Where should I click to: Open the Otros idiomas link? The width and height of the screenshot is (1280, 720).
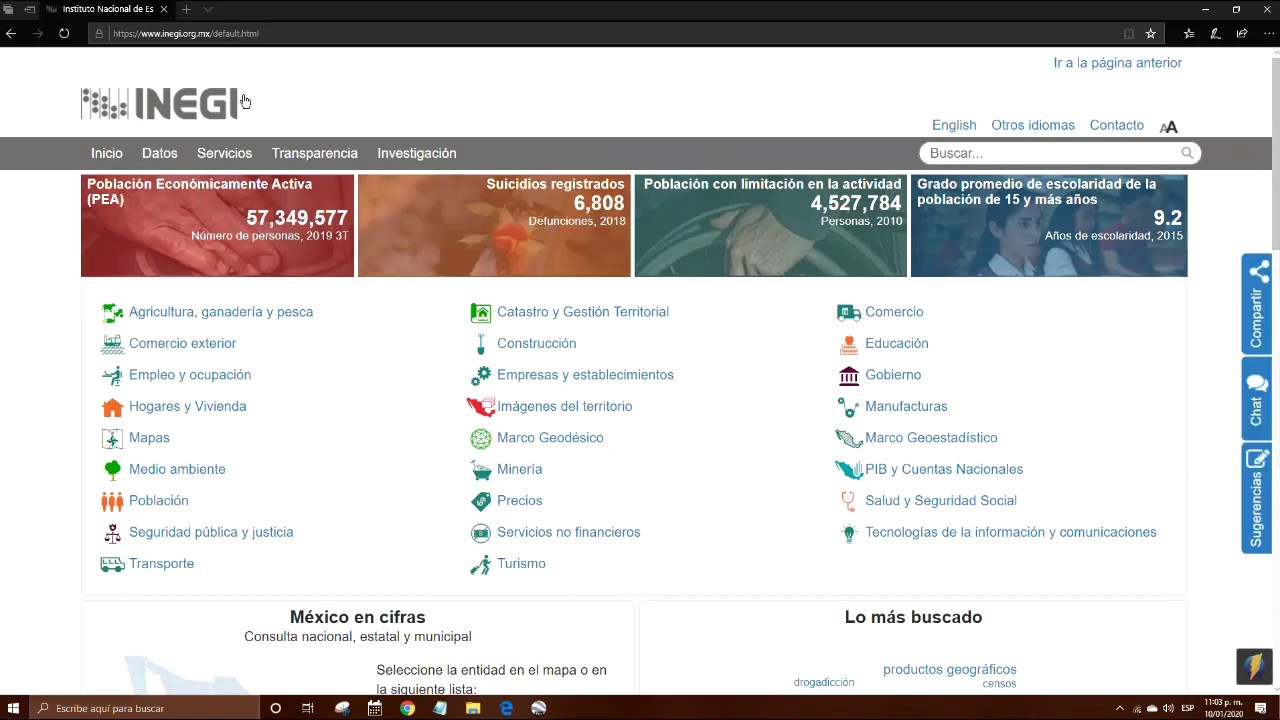coord(1033,125)
